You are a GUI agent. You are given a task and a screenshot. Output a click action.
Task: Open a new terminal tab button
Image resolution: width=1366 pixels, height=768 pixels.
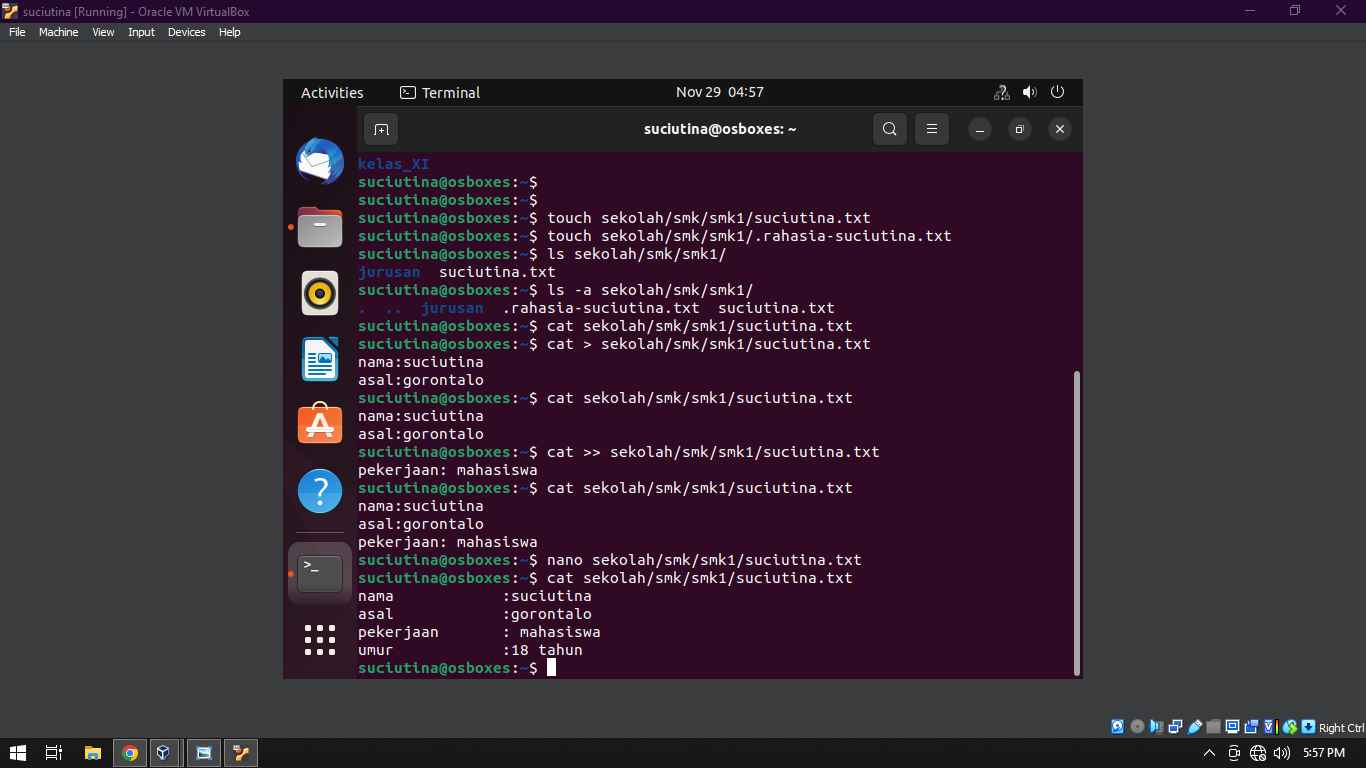[381, 129]
